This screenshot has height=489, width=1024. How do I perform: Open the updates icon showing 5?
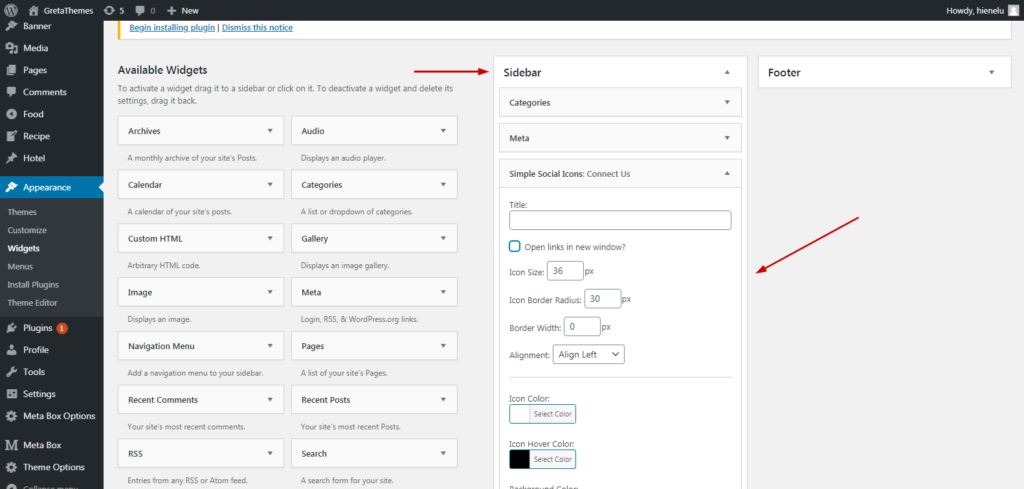110,10
